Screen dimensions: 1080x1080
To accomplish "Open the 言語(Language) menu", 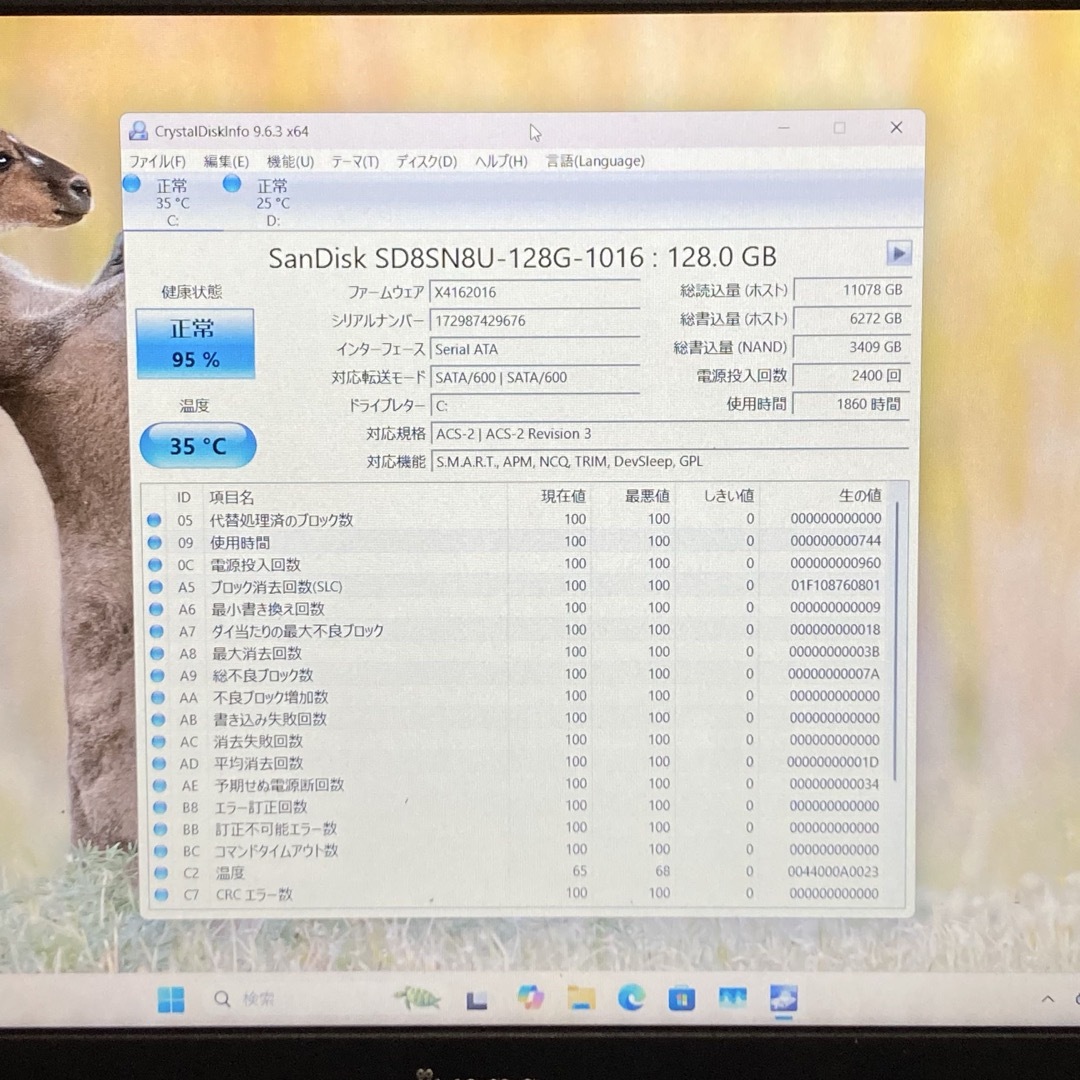I will point(595,161).
